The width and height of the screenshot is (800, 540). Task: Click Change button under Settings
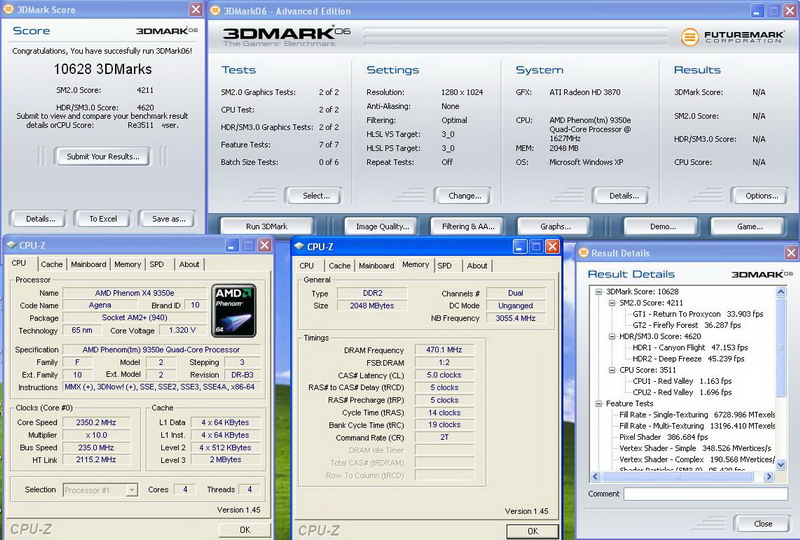click(464, 196)
